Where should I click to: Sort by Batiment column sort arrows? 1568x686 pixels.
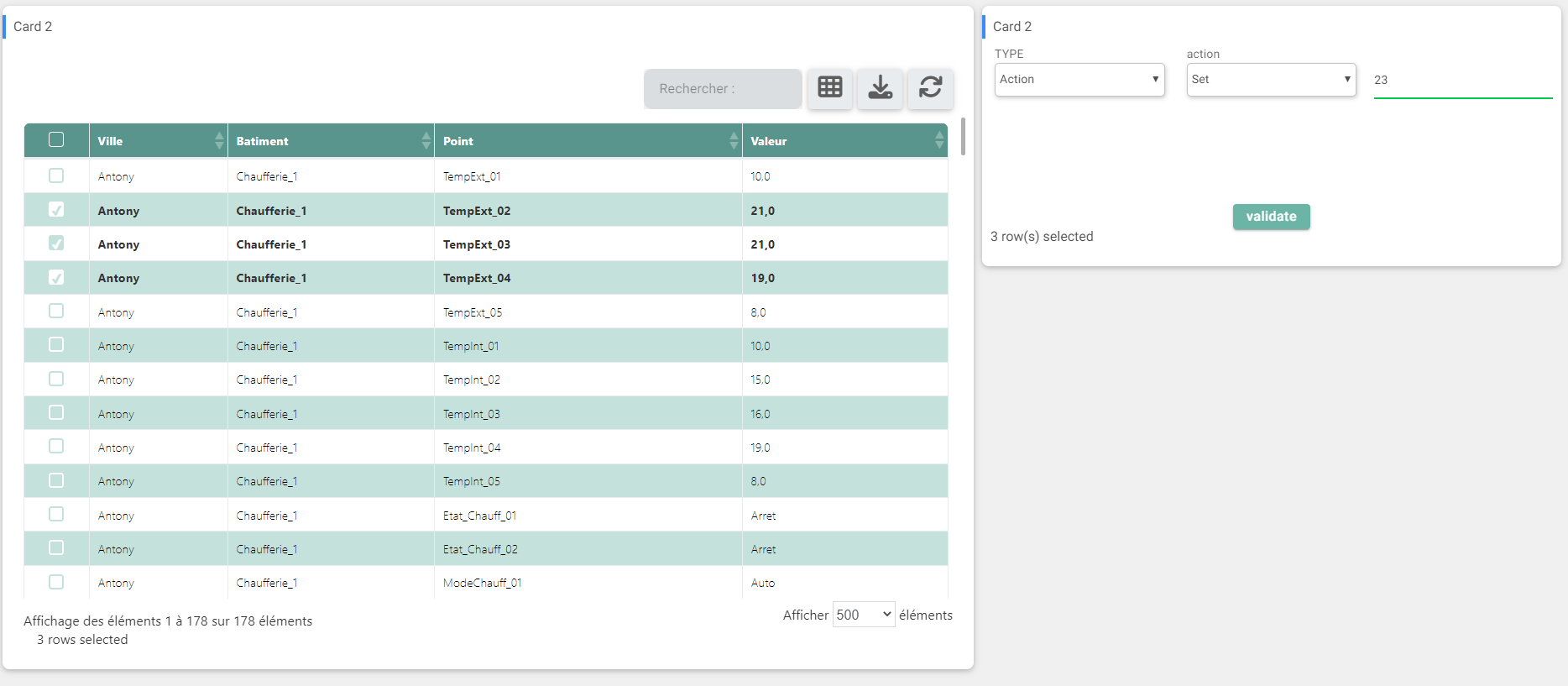pyautogui.click(x=426, y=141)
